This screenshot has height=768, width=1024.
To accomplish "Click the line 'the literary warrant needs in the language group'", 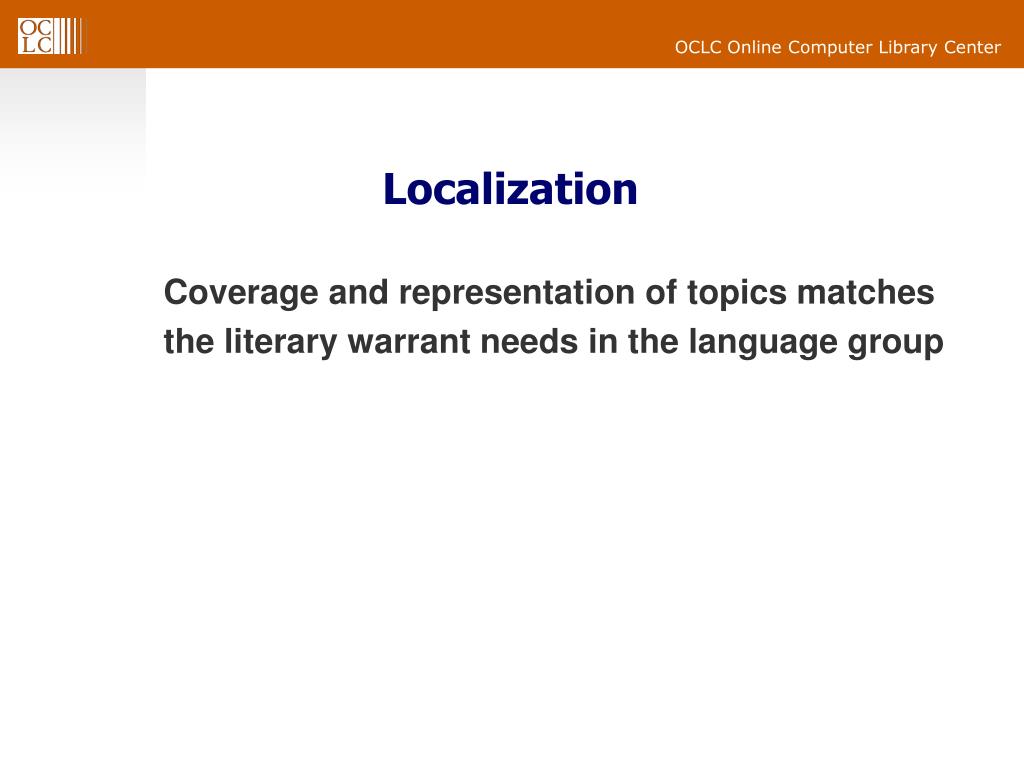I will pos(553,342).
